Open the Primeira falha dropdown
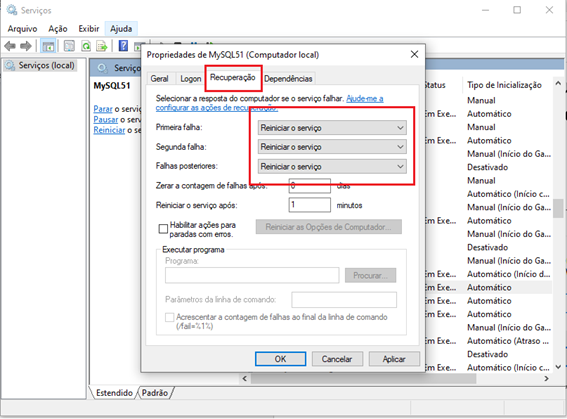 332,128
